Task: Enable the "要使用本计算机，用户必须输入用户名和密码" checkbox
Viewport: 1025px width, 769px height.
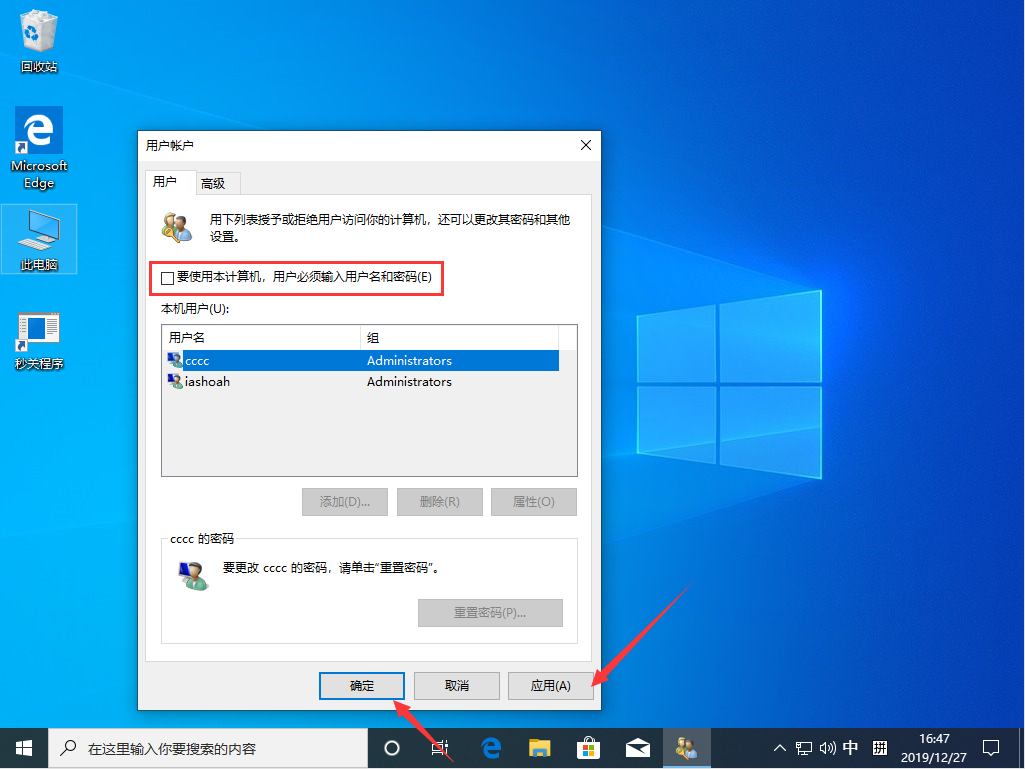Action: (x=167, y=278)
